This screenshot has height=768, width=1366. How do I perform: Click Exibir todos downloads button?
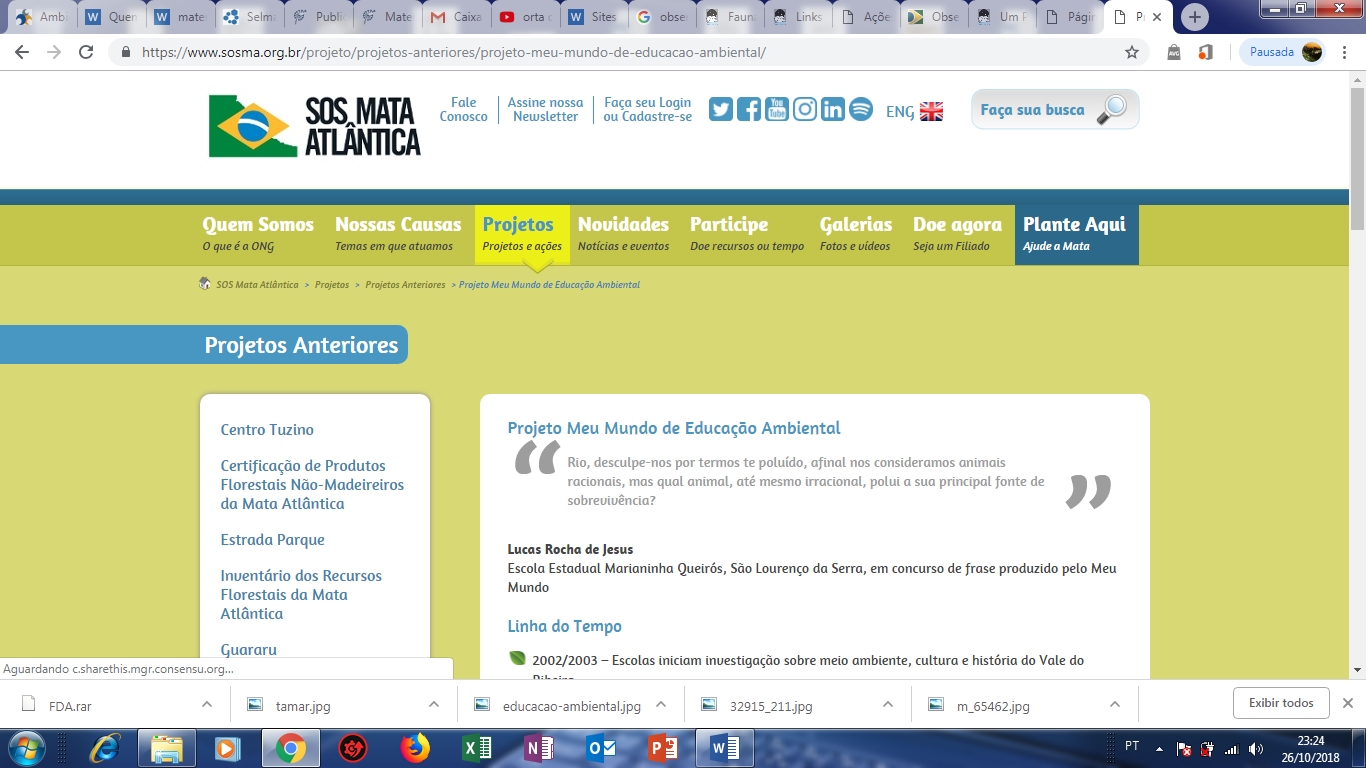1281,703
